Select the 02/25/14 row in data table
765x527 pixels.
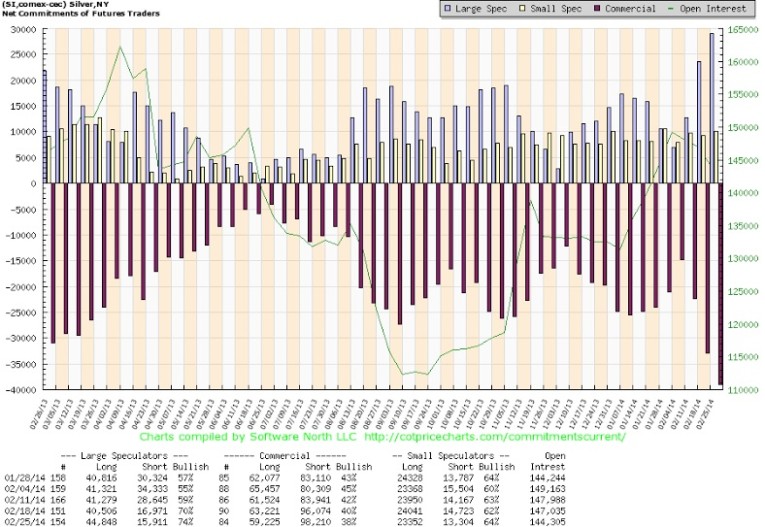(380, 519)
